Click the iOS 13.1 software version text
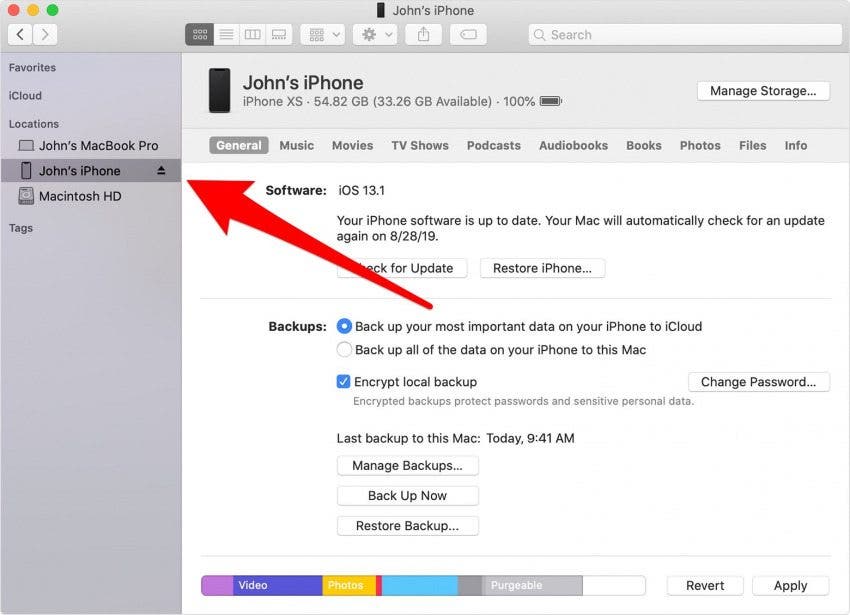The image size is (850, 615). tap(362, 190)
